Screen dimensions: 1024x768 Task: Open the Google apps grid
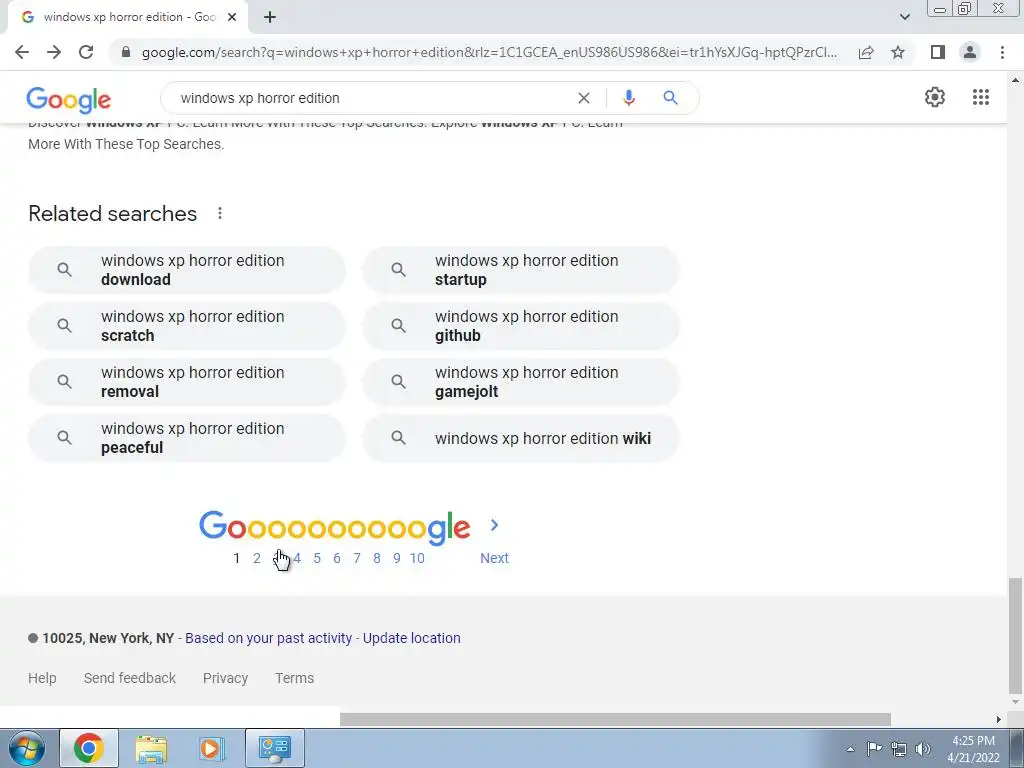(x=980, y=97)
